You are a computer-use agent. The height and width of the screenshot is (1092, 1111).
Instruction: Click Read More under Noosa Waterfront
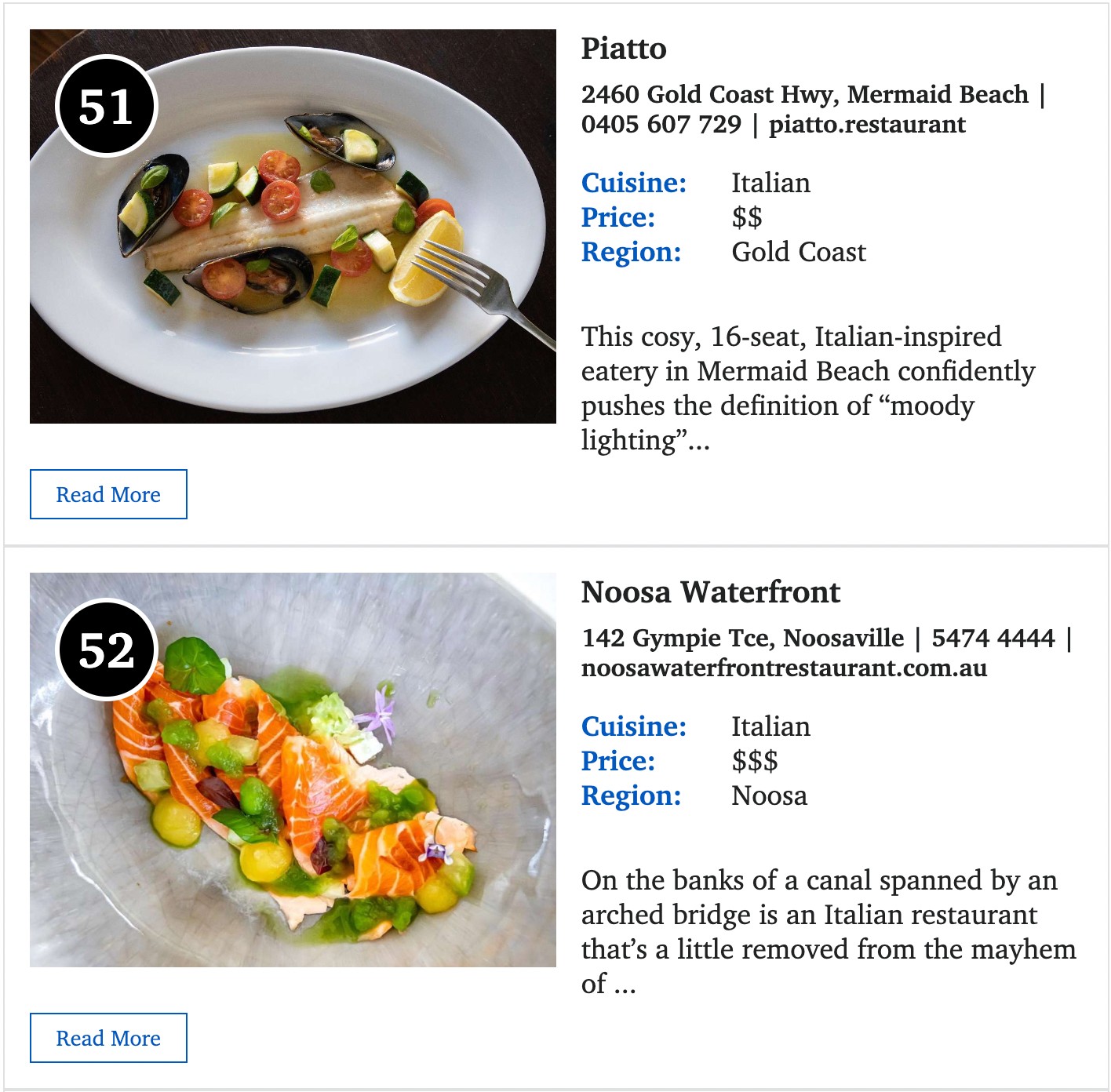[x=108, y=1038]
